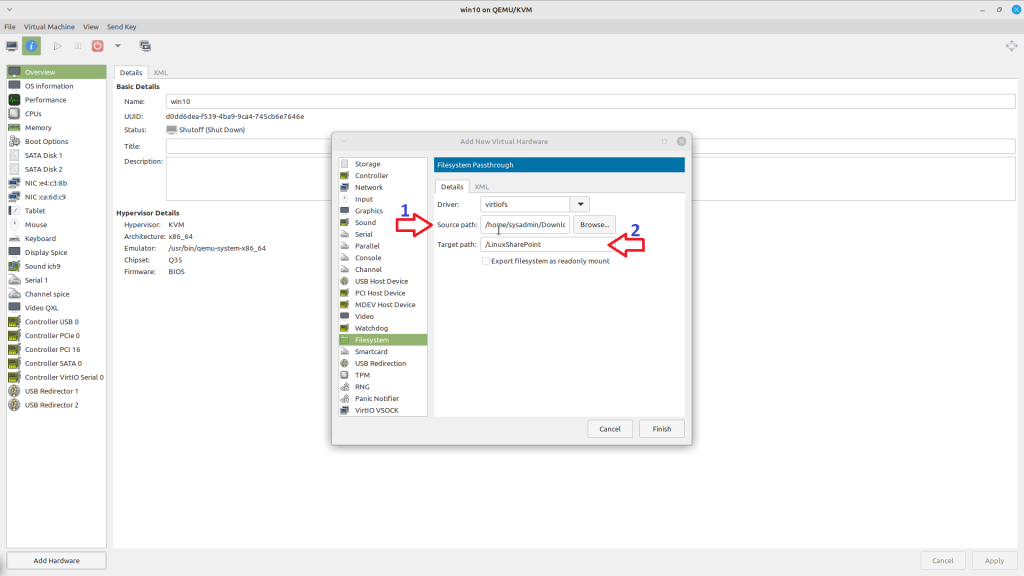The width and height of the screenshot is (1024, 576).
Task: Shut down the VM with power icon
Action: point(97,46)
